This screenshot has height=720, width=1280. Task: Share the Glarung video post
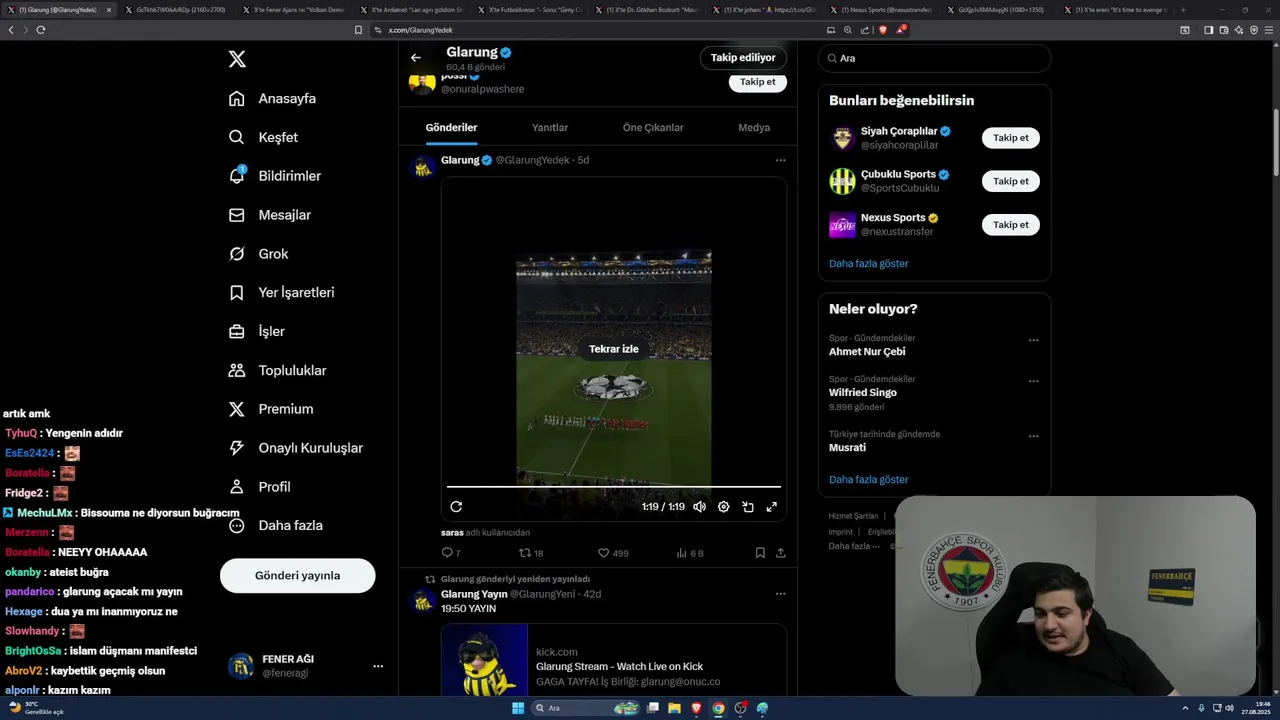click(780, 553)
